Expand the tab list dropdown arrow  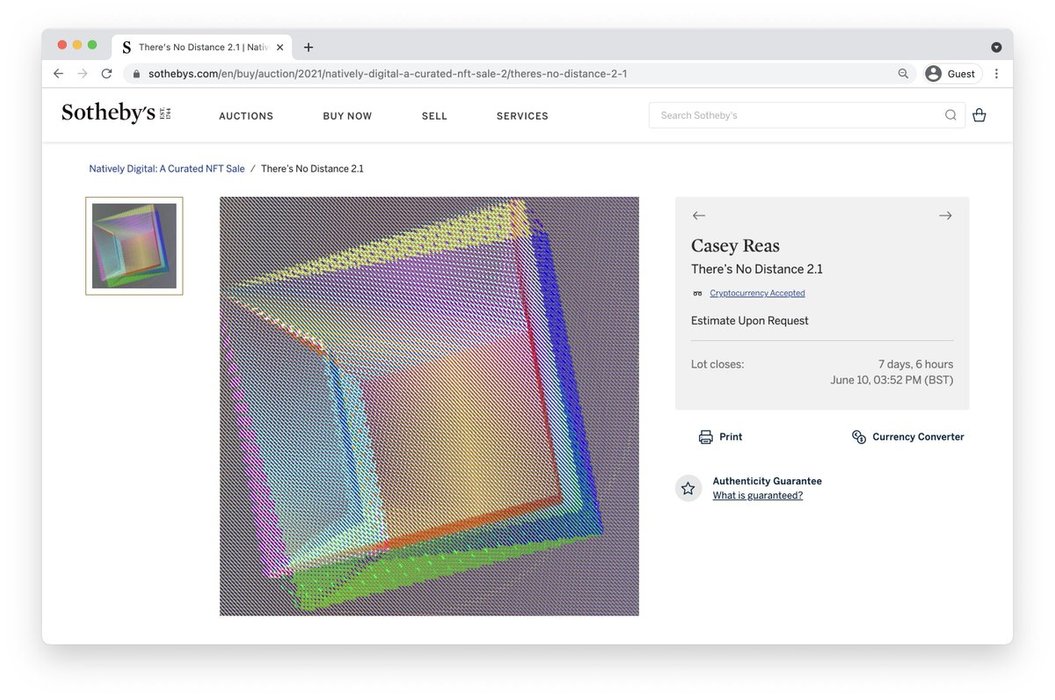[x=996, y=47]
